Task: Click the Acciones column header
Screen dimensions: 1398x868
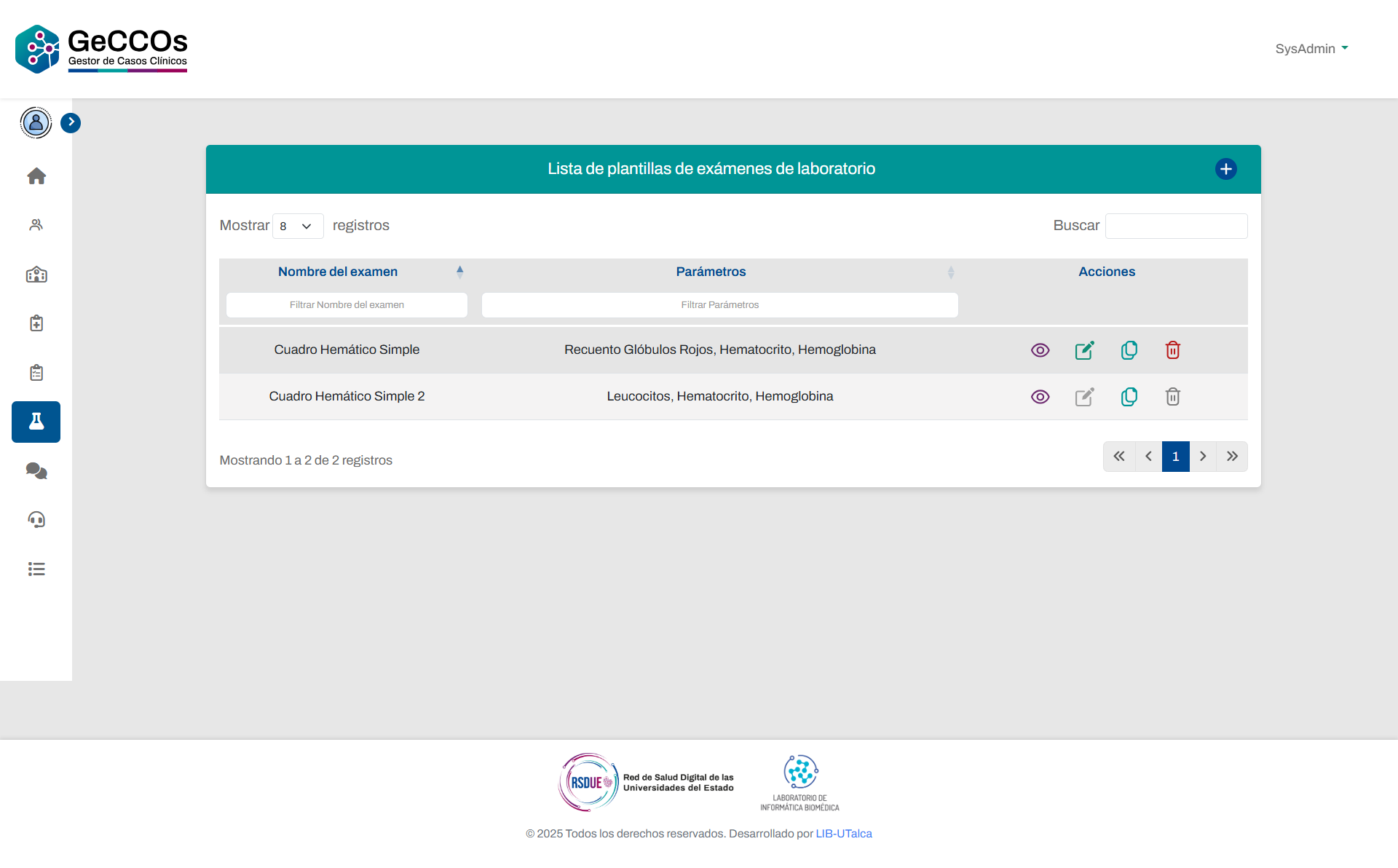Action: (x=1107, y=272)
